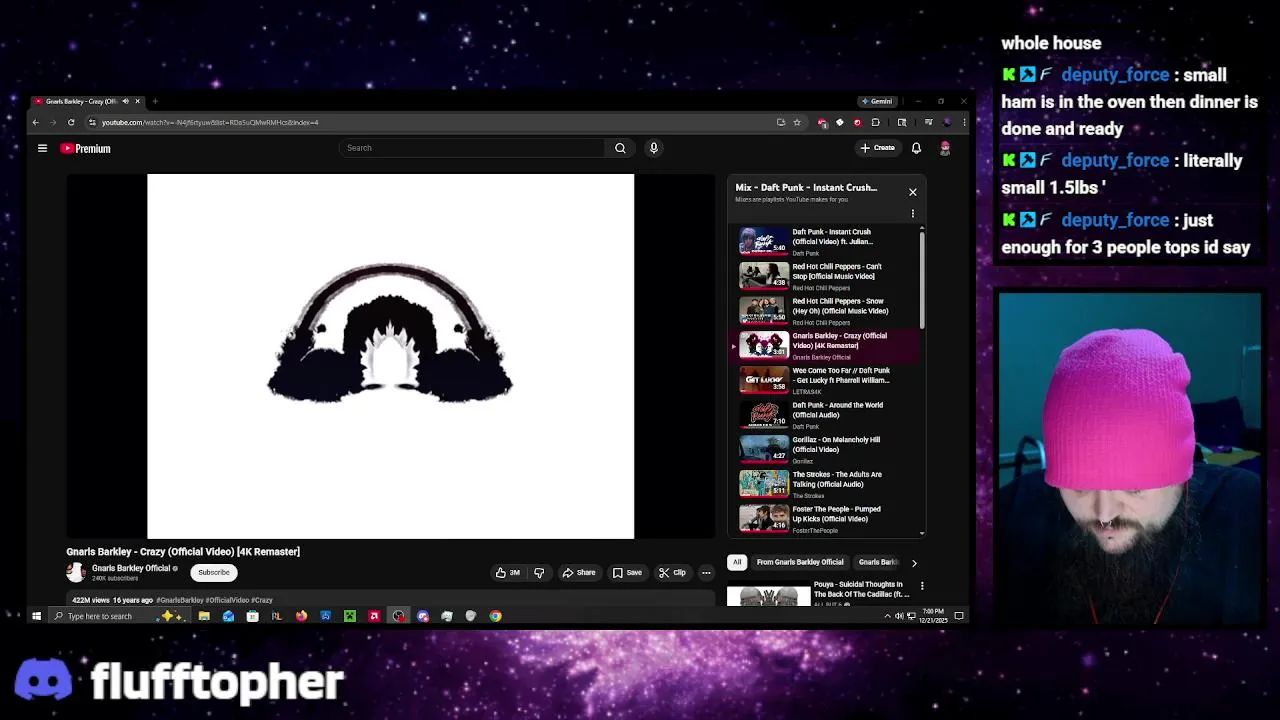This screenshot has width=1280, height=720.
Task: Play Red Hot Chili Peppers Can't Stop
Action: click(826, 276)
